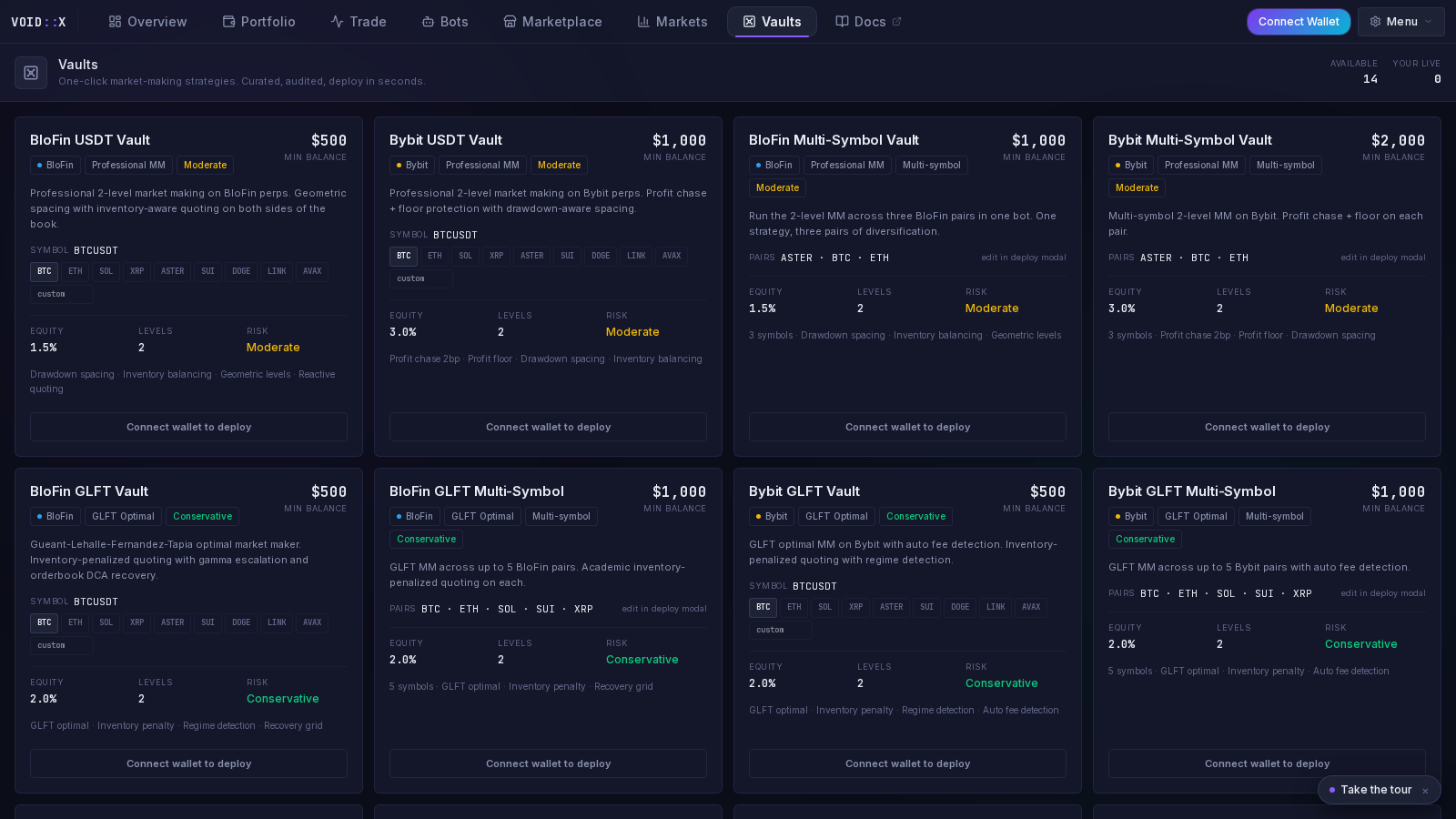Viewport: 1456px width, 819px height.
Task: Click the $2,000 min balance value
Action: pyautogui.click(x=1398, y=140)
